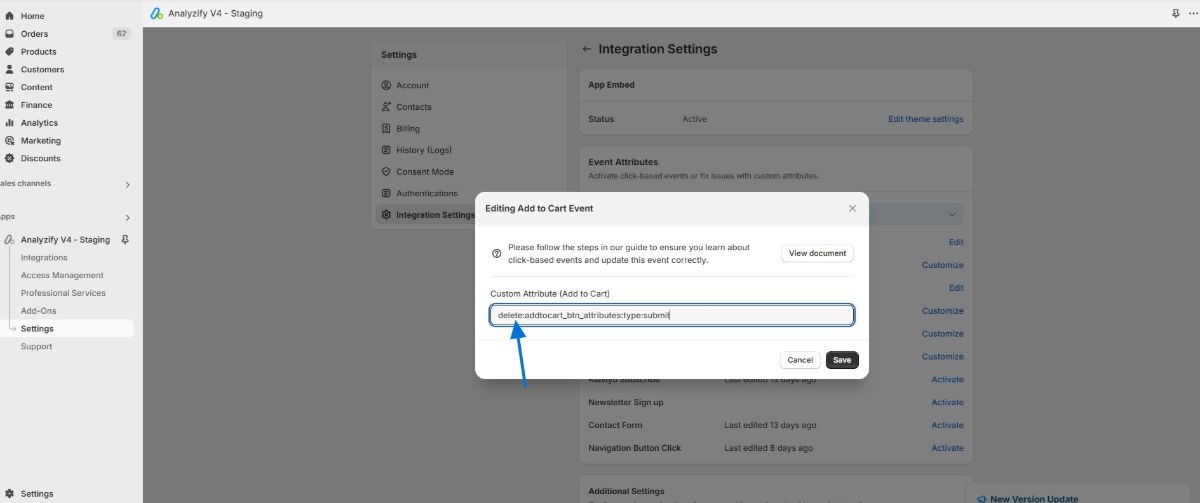Click 'Newsletter Sign up' row label
The height and width of the screenshot is (503, 1200).
coord(625,402)
